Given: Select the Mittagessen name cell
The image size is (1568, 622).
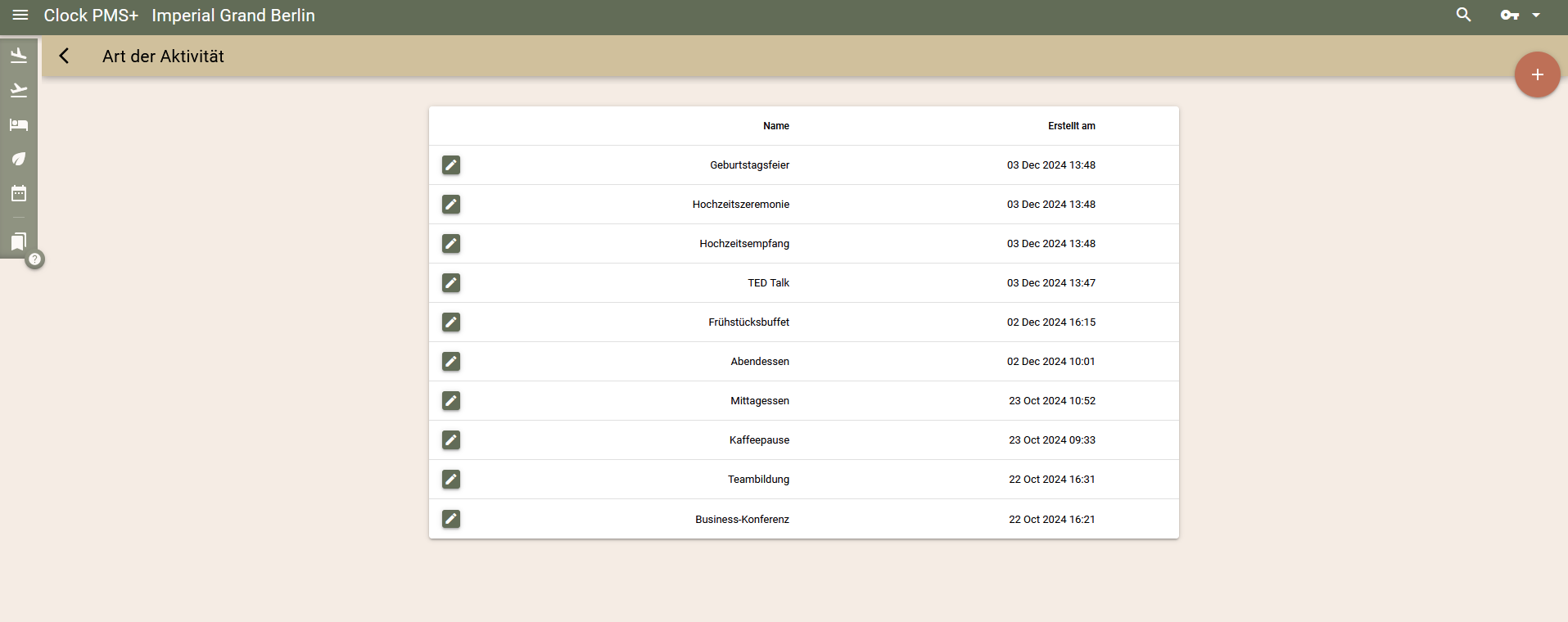Looking at the screenshot, I should tap(760, 401).
